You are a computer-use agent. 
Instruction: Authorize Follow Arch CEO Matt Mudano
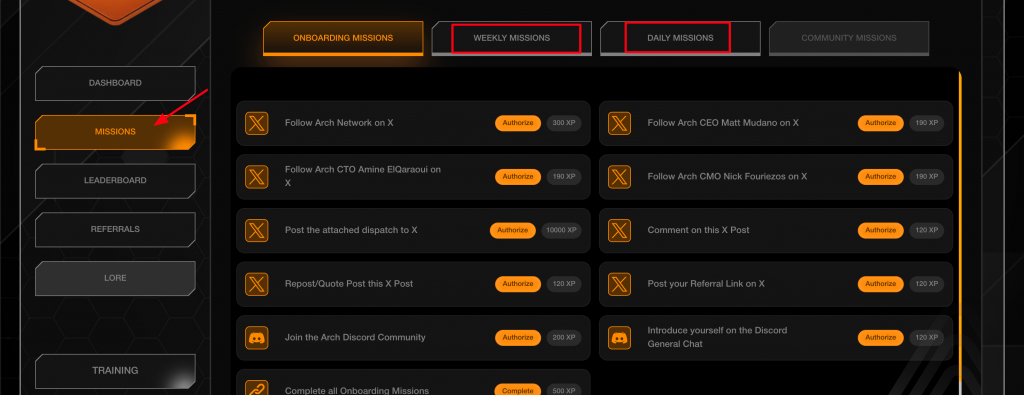[x=880, y=123]
